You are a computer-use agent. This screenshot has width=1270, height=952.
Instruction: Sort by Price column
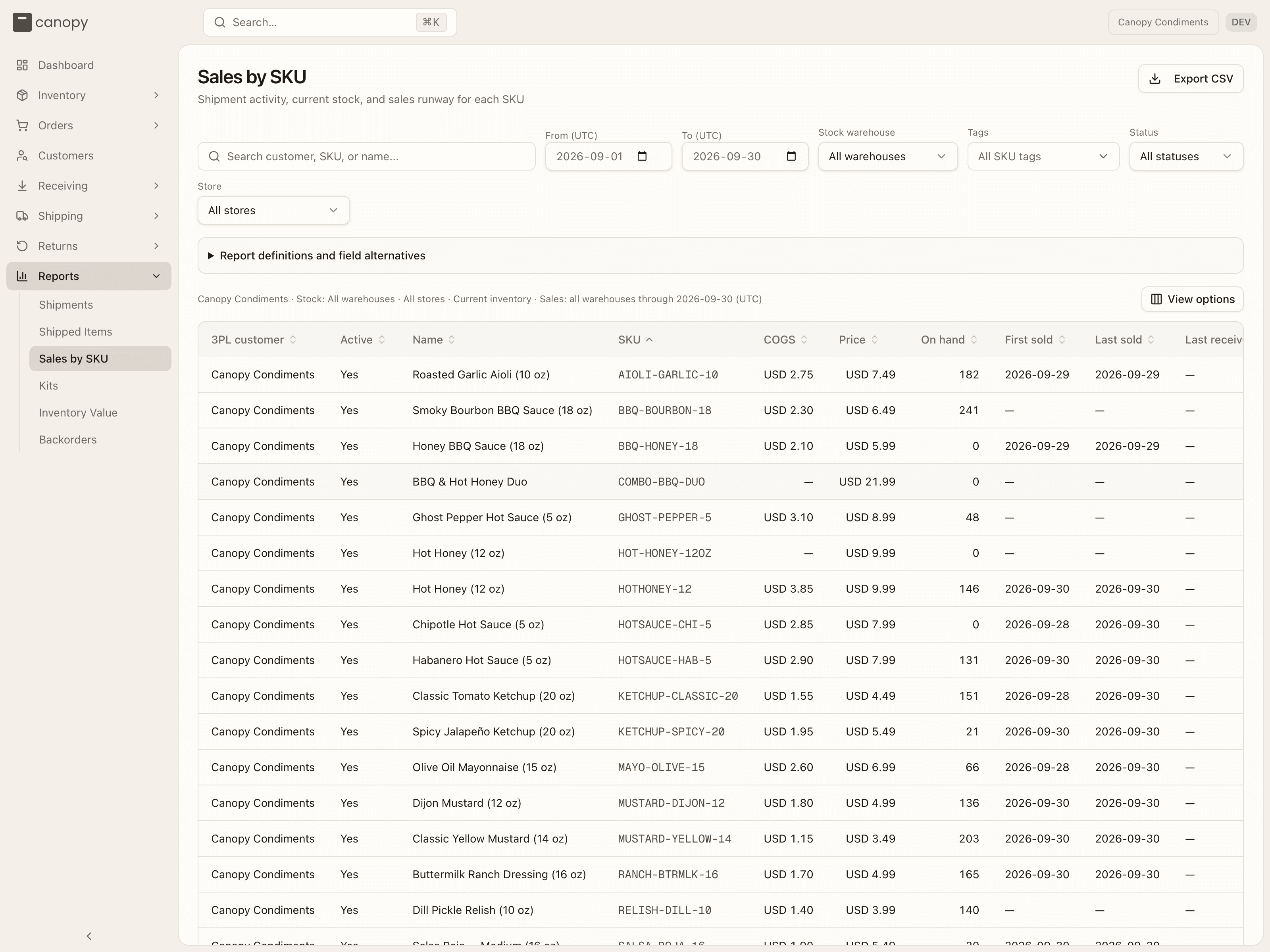[858, 340]
